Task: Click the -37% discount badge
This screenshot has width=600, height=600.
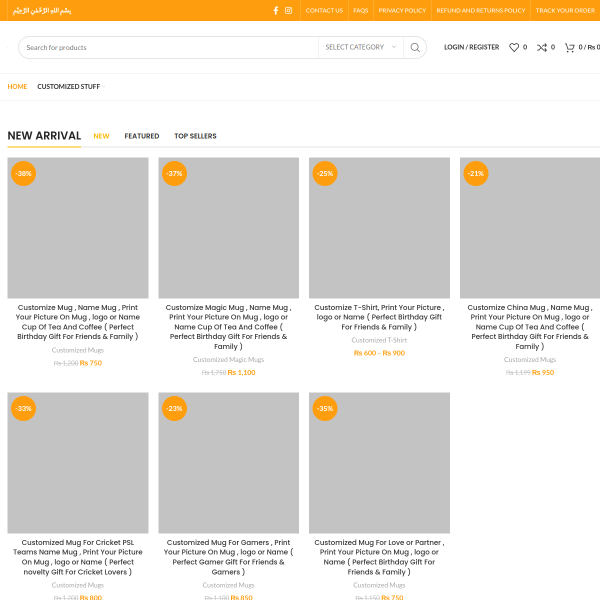Action: coord(174,173)
